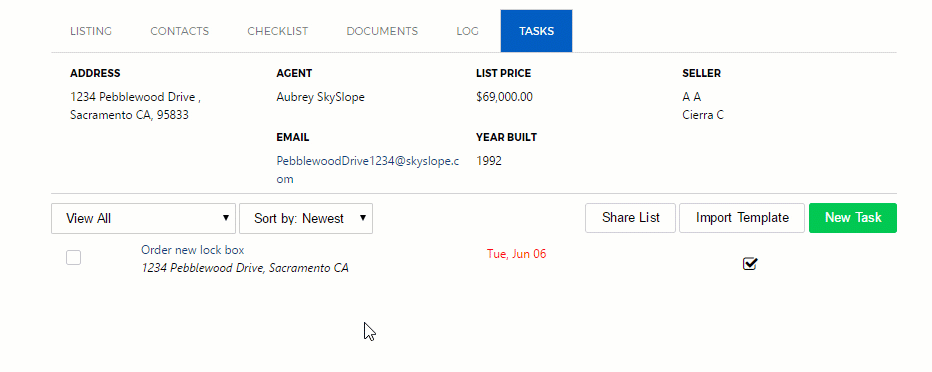Open the Checklist tab
Image resolution: width=932 pixels, height=372 pixels.
pos(278,31)
